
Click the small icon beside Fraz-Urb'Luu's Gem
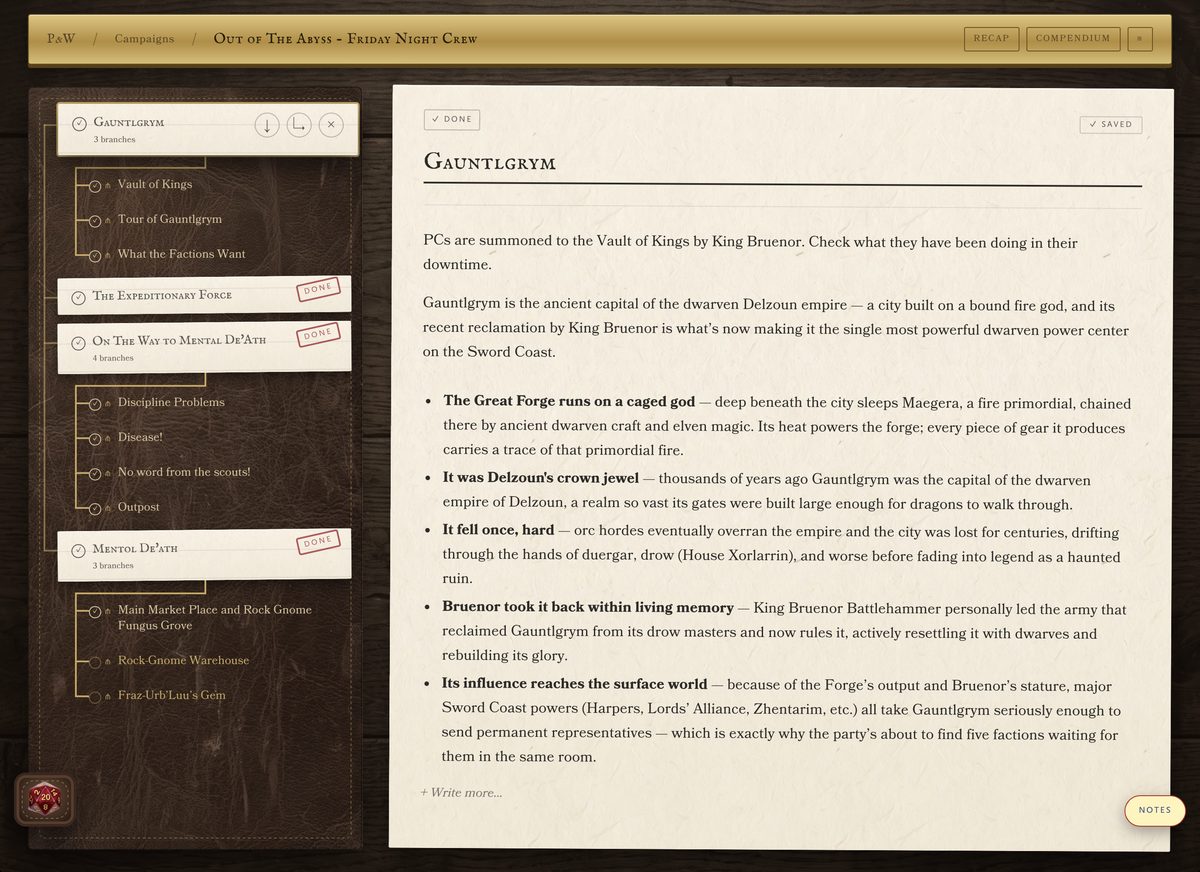[108, 697]
